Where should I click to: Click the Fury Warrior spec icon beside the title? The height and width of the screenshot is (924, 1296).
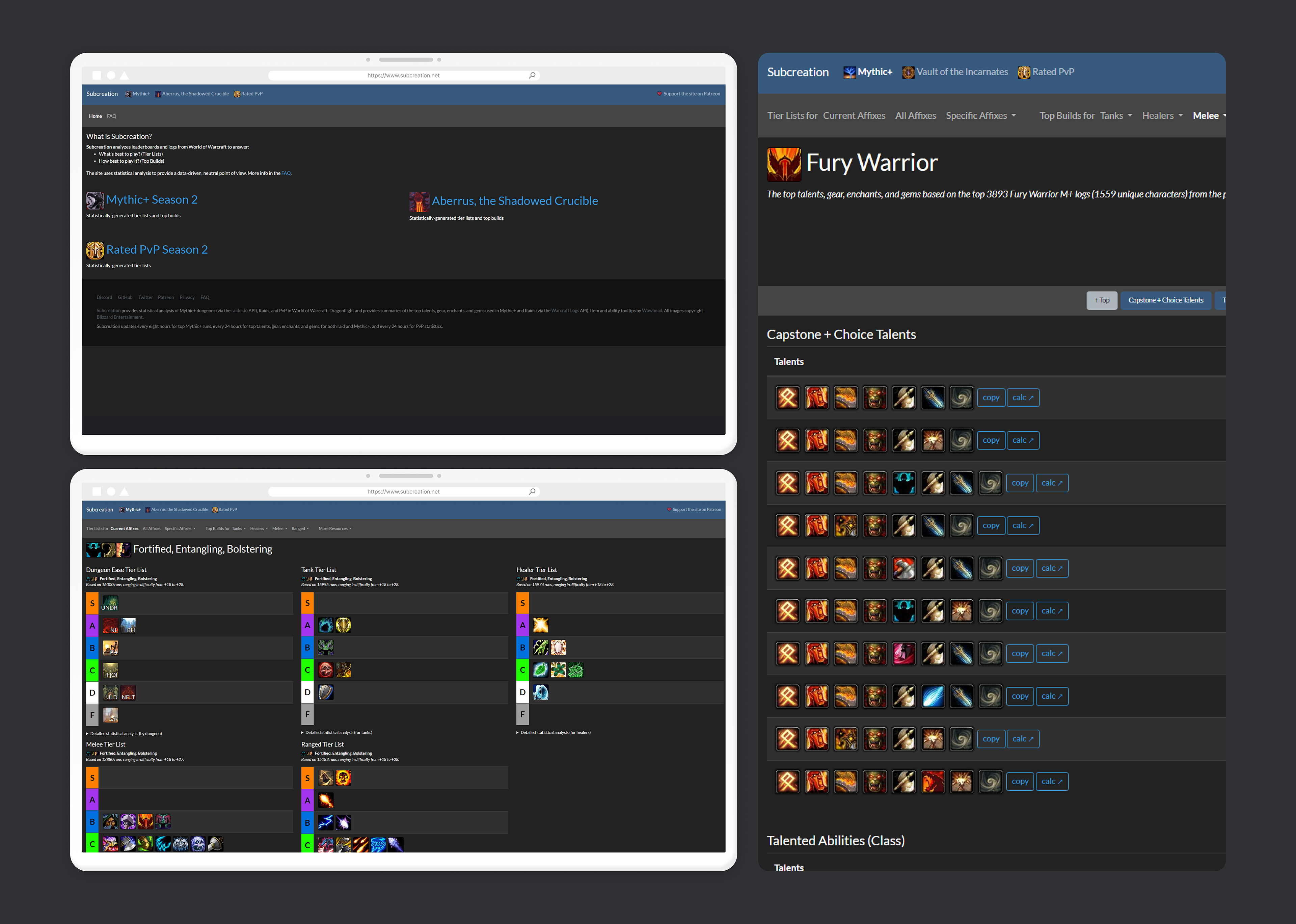tap(784, 164)
